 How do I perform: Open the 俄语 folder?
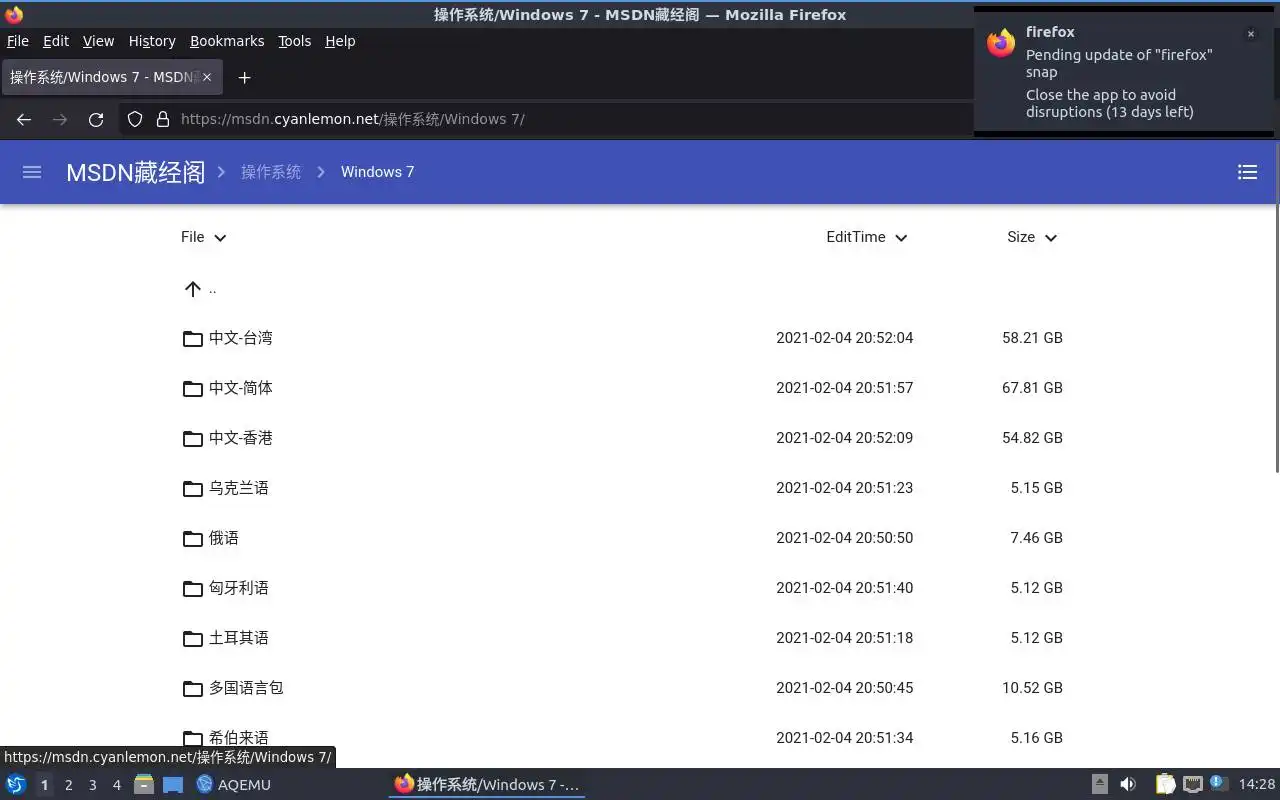[x=224, y=538]
